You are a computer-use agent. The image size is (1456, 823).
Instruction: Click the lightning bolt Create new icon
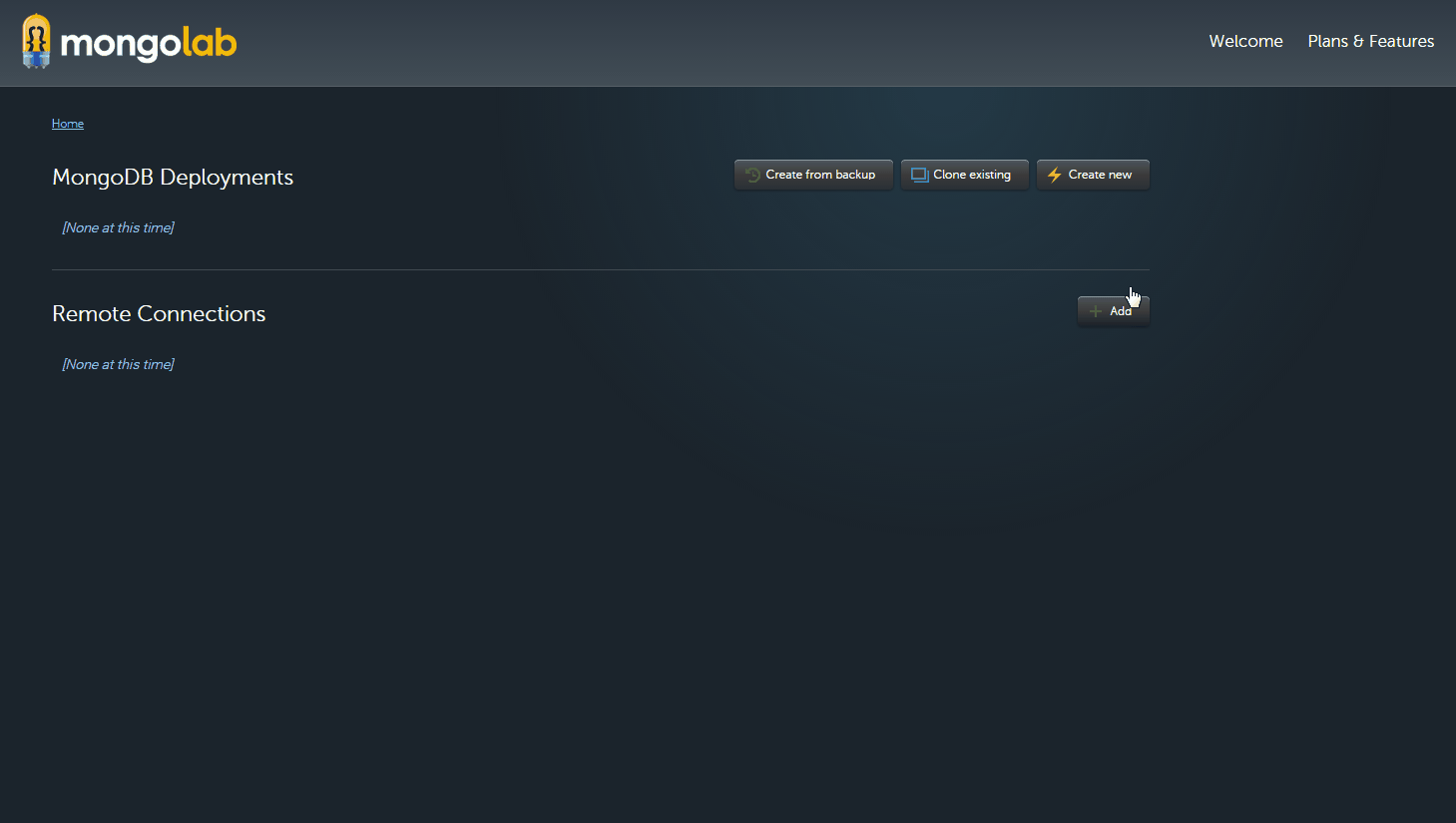click(1054, 175)
